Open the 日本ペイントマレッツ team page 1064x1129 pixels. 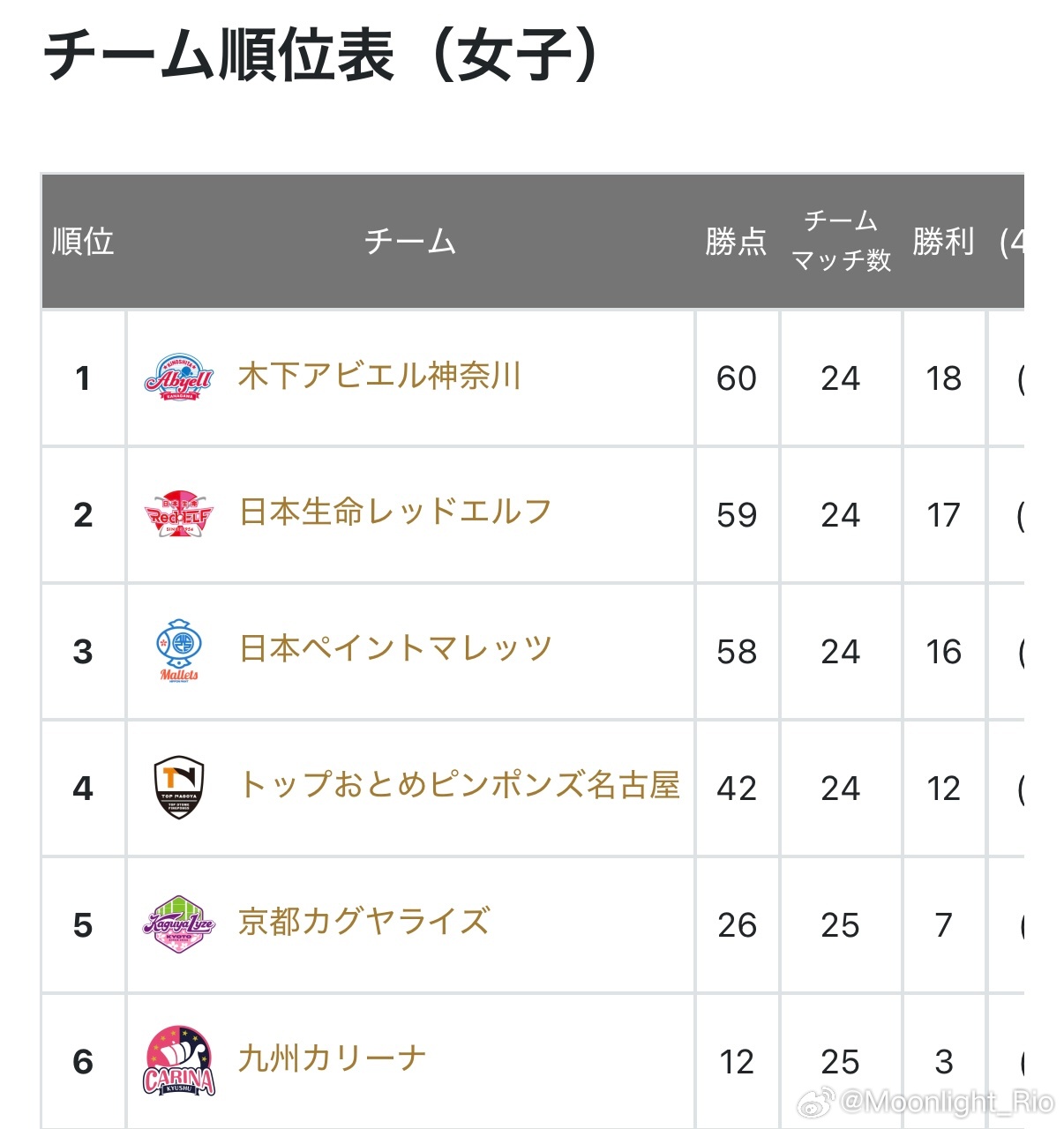[x=395, y=649]
